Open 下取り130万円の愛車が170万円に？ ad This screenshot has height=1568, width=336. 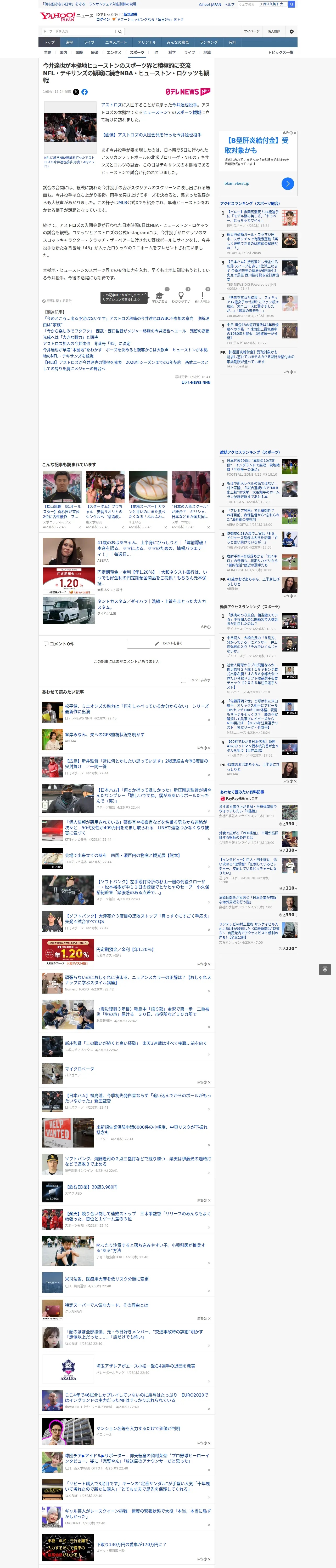(131, 1544)
